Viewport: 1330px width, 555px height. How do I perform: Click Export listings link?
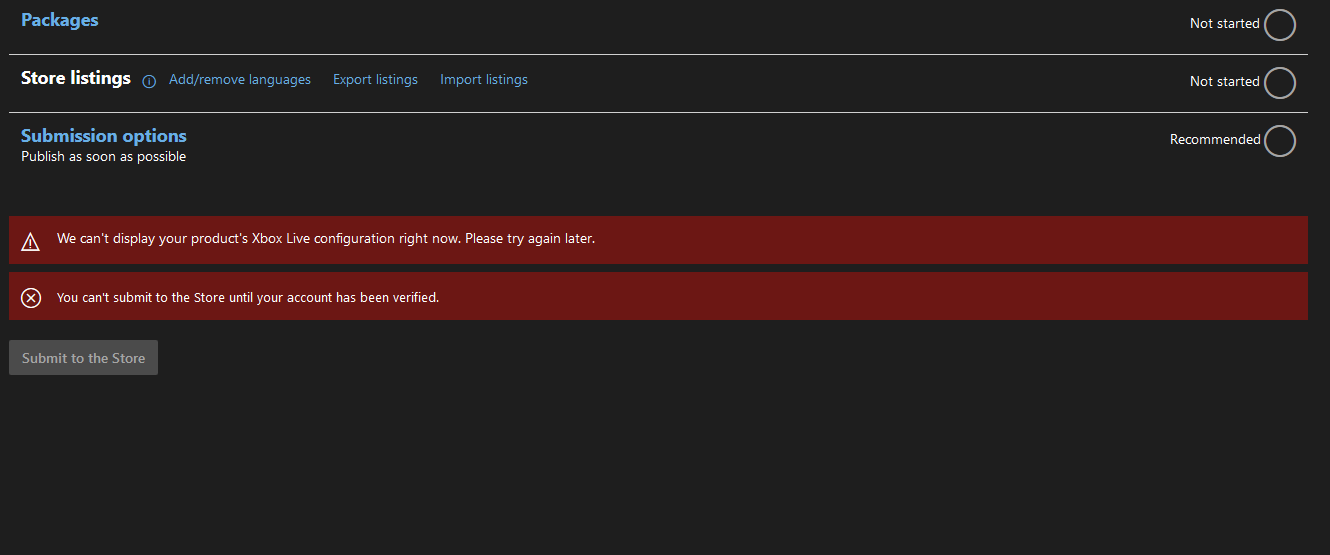(x=375, y=80)
